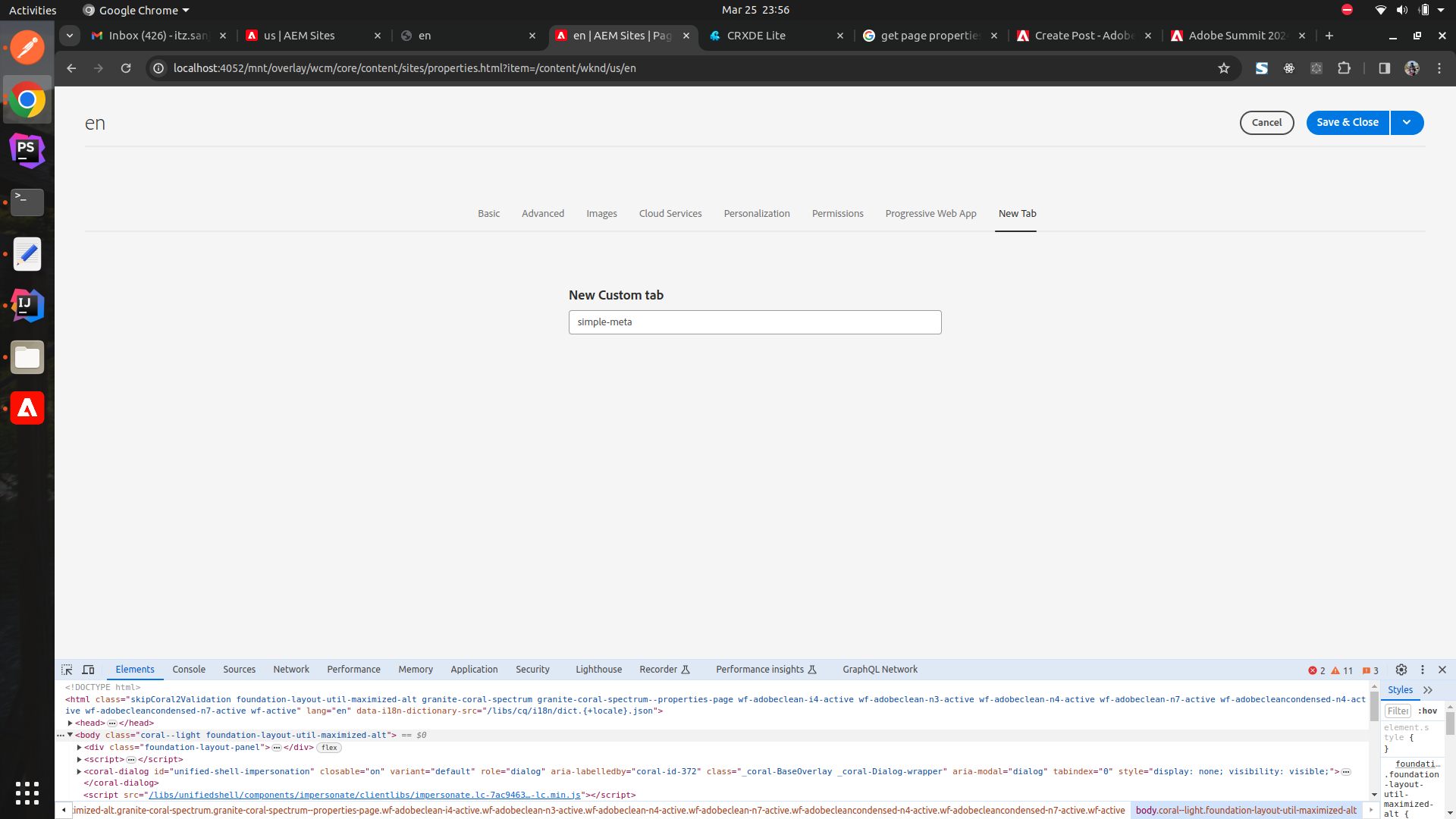Select the Inspect Element tool in DevTools

67,670
